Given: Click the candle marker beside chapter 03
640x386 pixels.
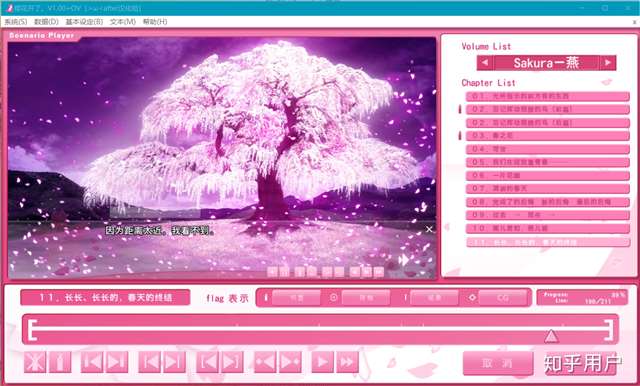Looking at the screenshot, I should tap(460, 135).
